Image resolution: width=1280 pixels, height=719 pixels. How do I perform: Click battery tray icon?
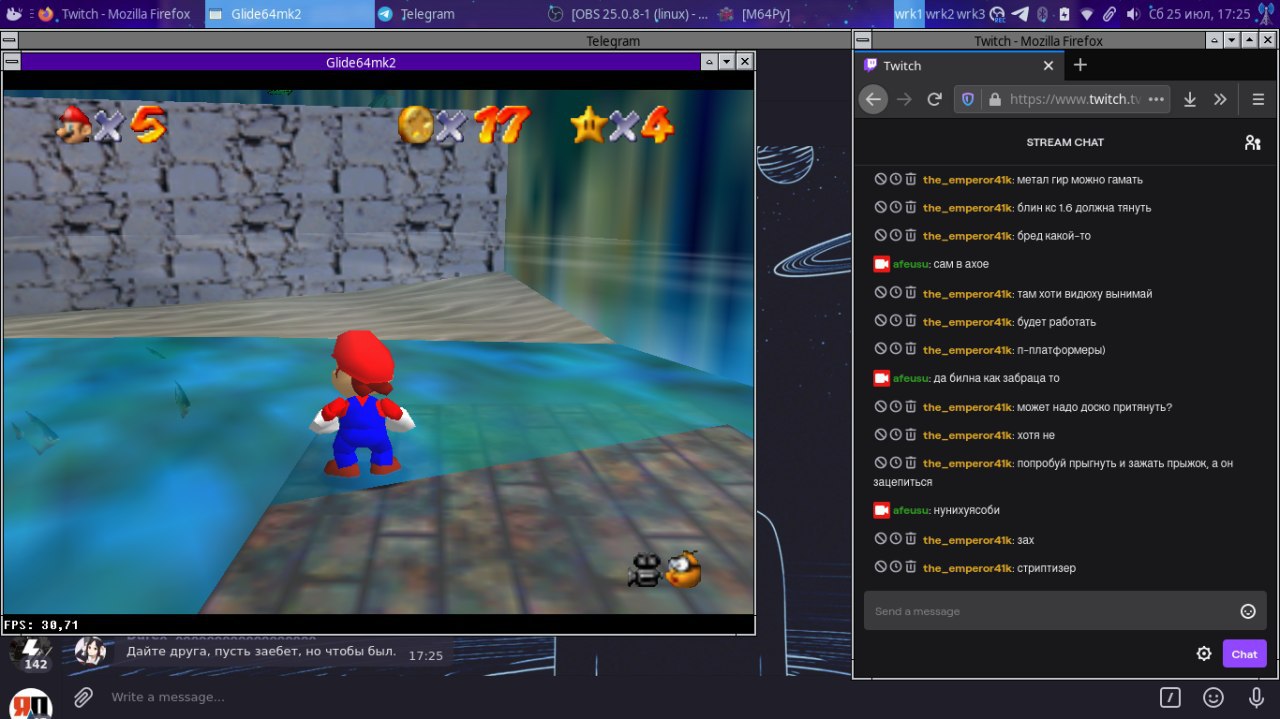tap(1064, 14)
